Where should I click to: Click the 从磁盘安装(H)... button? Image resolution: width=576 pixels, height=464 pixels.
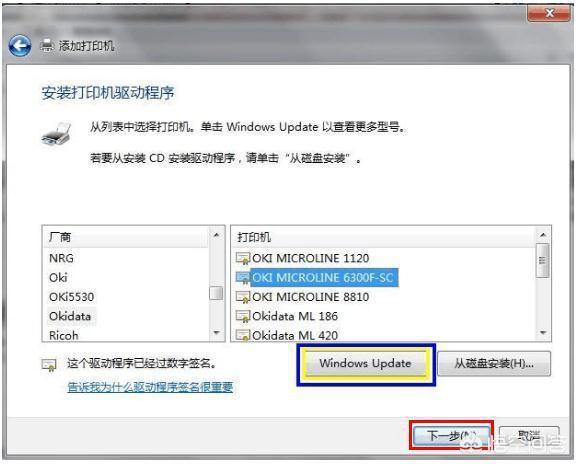coord(494,364)
